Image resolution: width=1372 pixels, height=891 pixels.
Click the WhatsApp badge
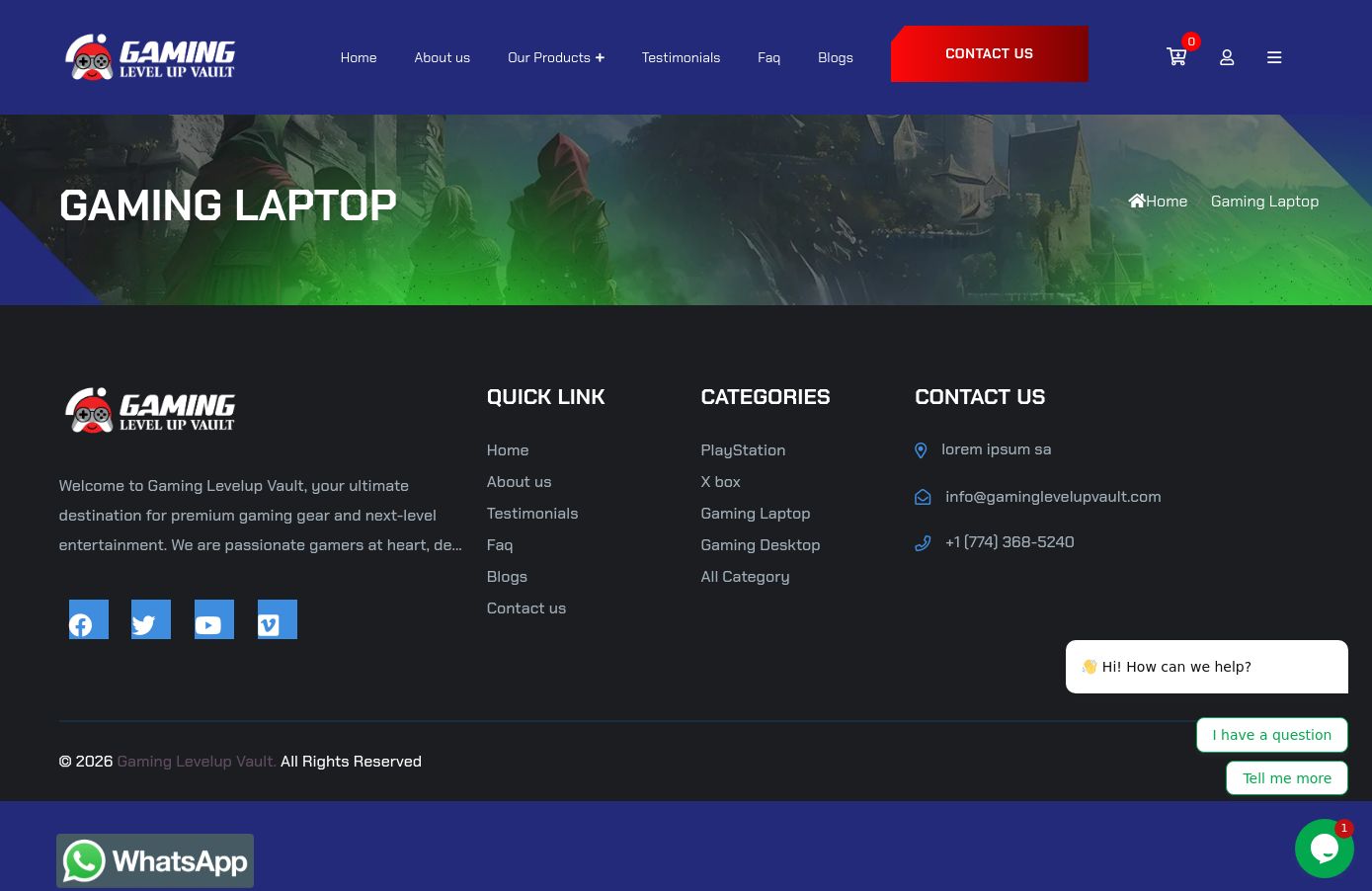coord(155,860)
